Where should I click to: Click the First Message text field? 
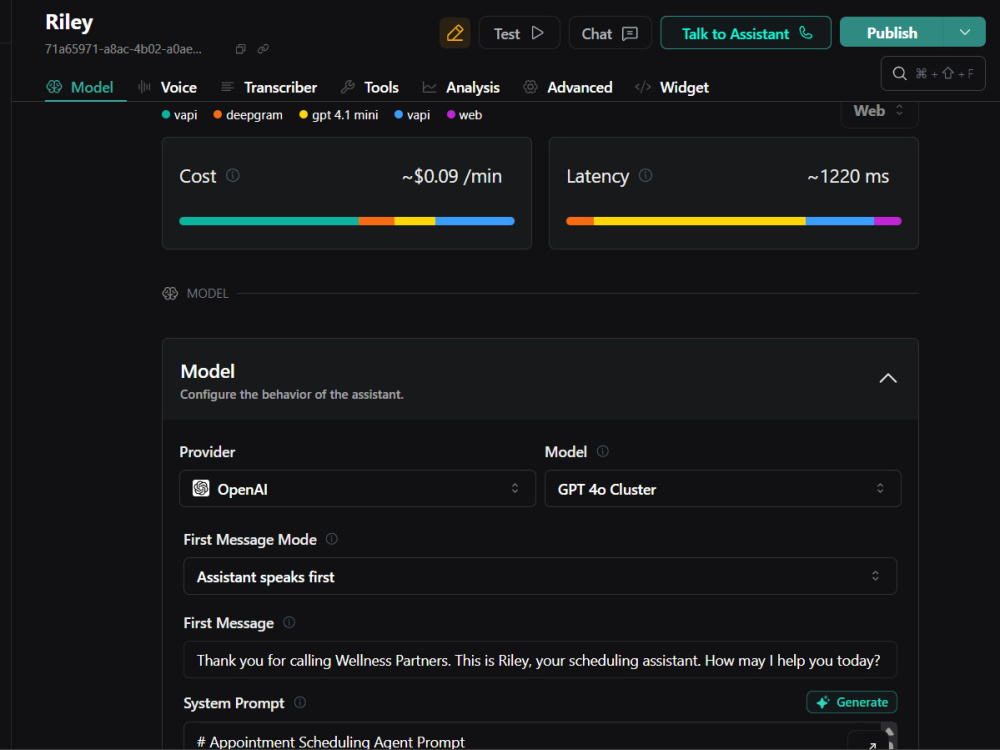[540, 660]
